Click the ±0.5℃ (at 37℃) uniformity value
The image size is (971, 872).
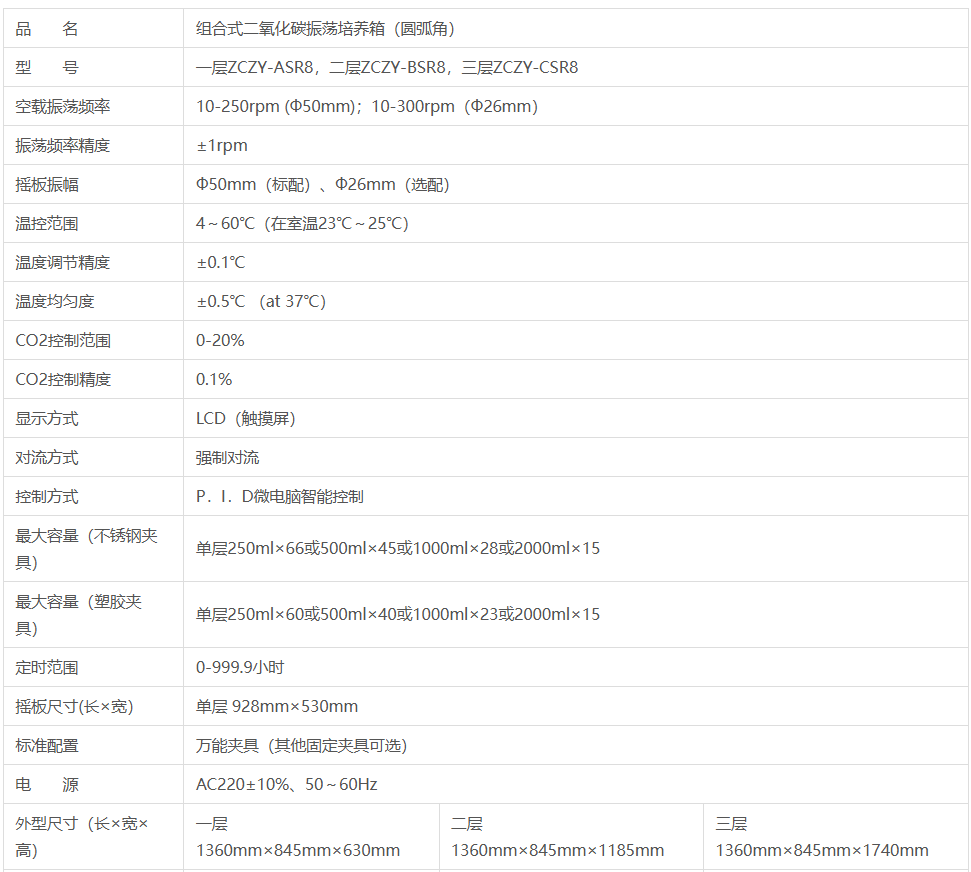click(261, 302)
